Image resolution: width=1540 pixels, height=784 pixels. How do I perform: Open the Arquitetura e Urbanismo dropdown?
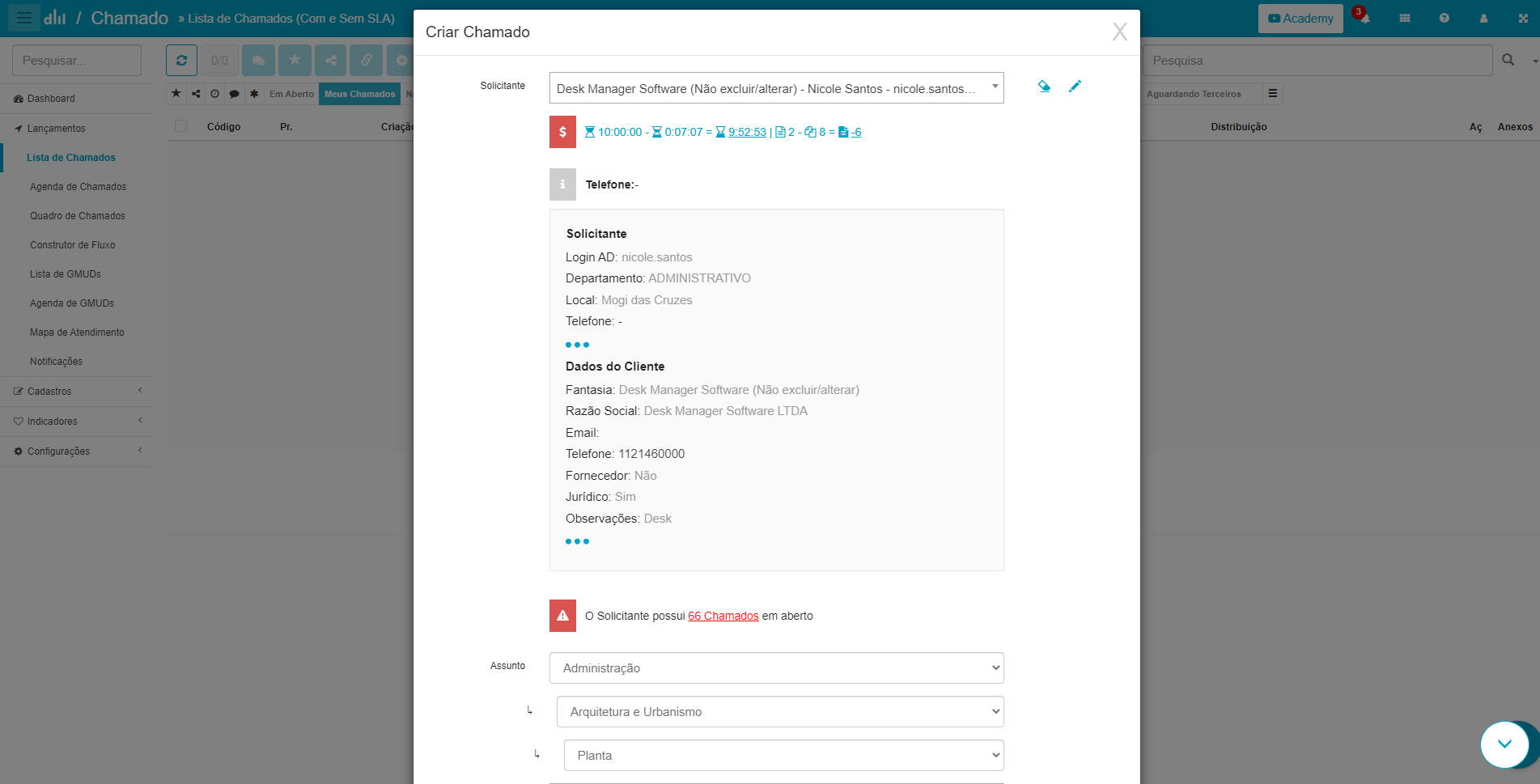tap(780, 712)
